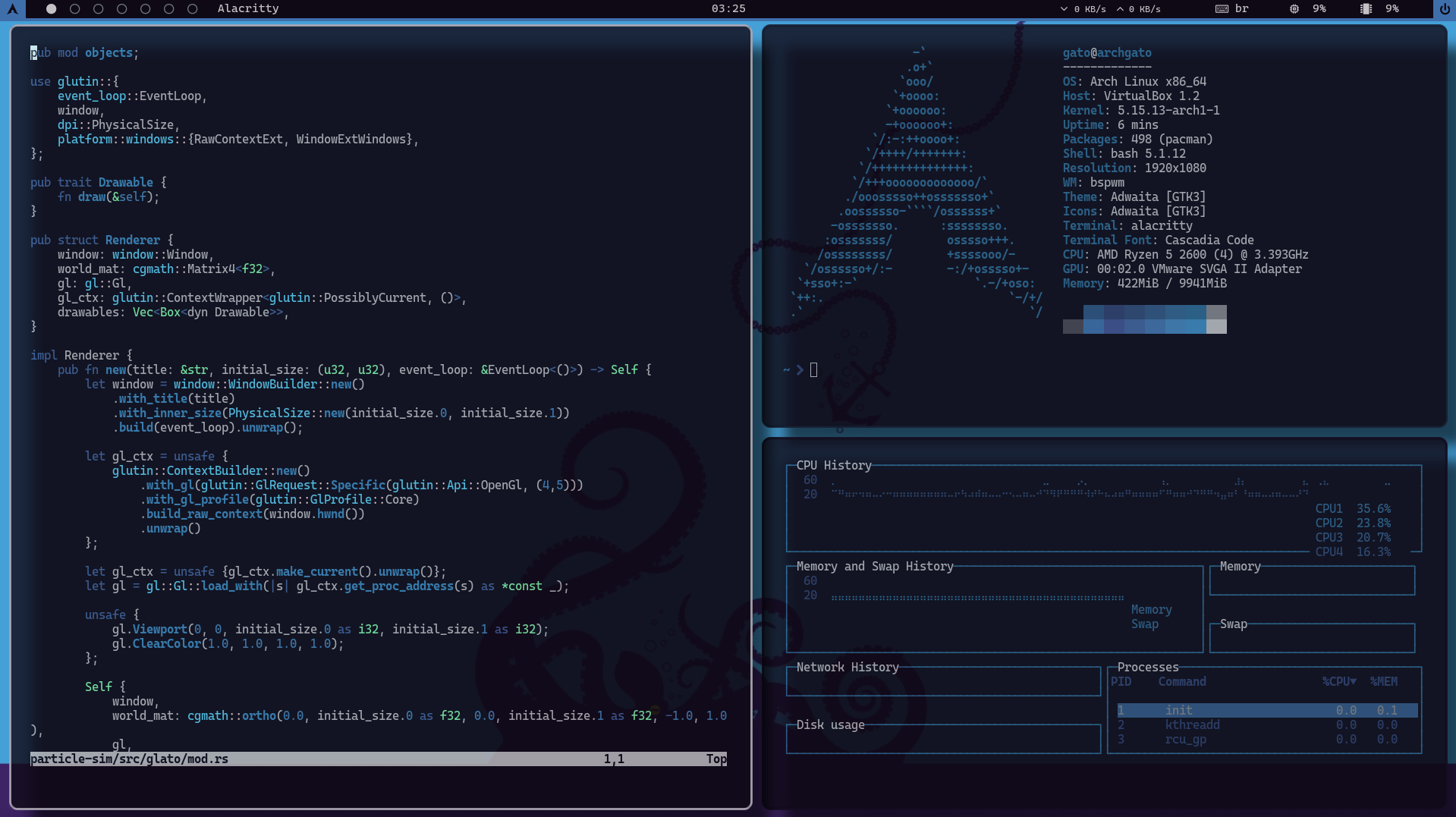The height and width of the screenshot is (817, 1456).
Task: Click the 1,1 cursor position in the vim status line
Action: pyautogui.click(x=614, y=759)
